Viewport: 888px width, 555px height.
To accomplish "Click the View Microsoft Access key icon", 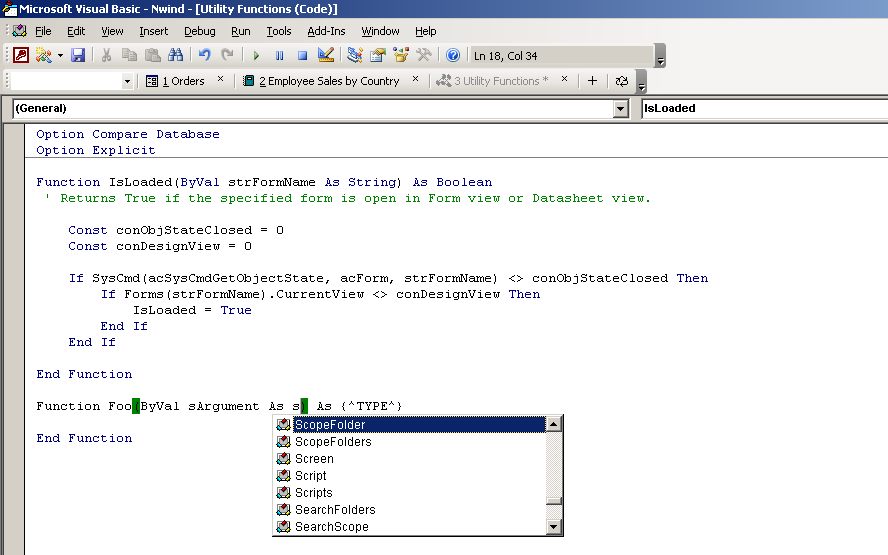I will (x=21, y=55).
